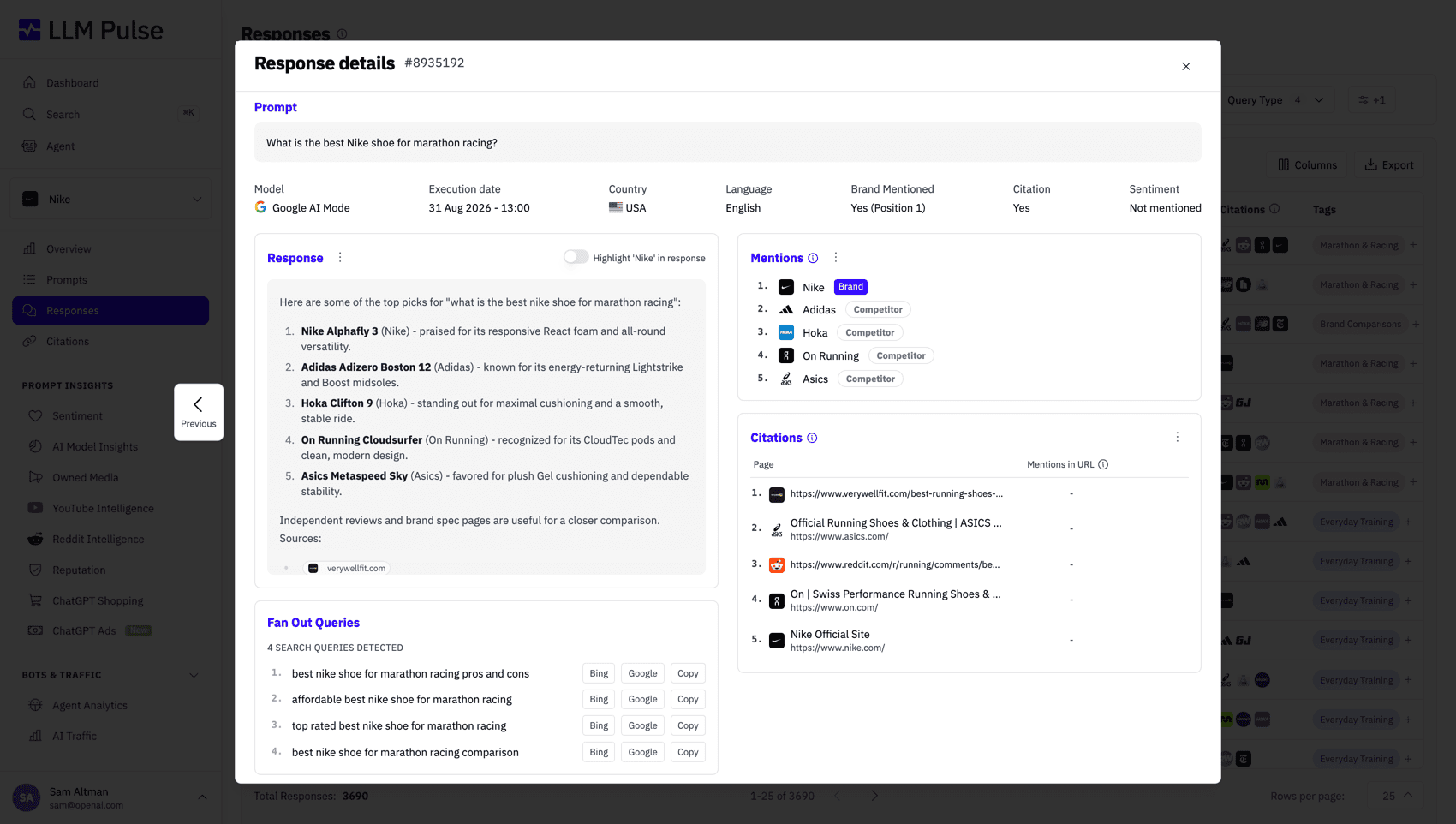Copy the pros and cons query
Screen dimensions: 1456x824
pos(688,673)
